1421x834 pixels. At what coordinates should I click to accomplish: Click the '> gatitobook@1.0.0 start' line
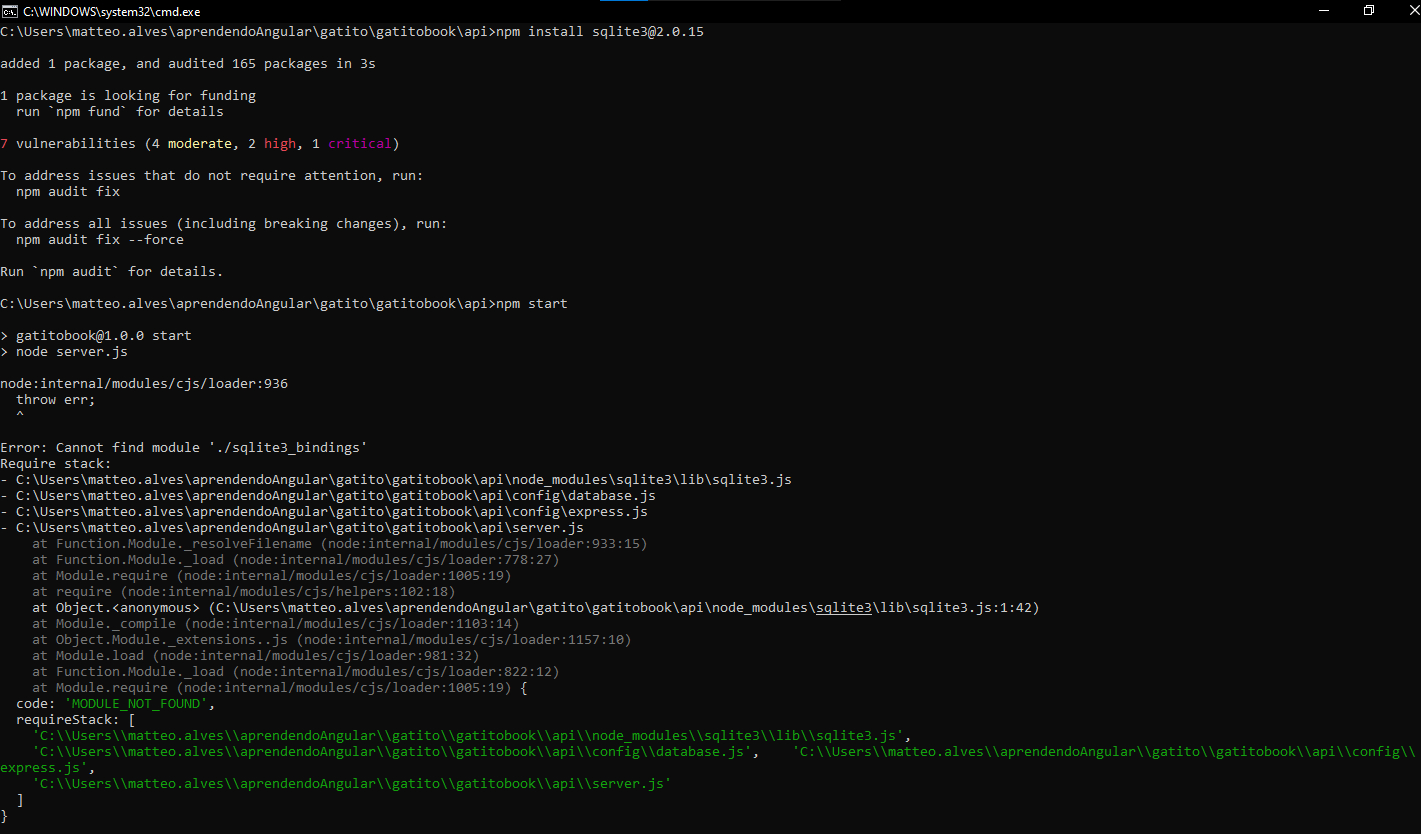pos(96,336)
